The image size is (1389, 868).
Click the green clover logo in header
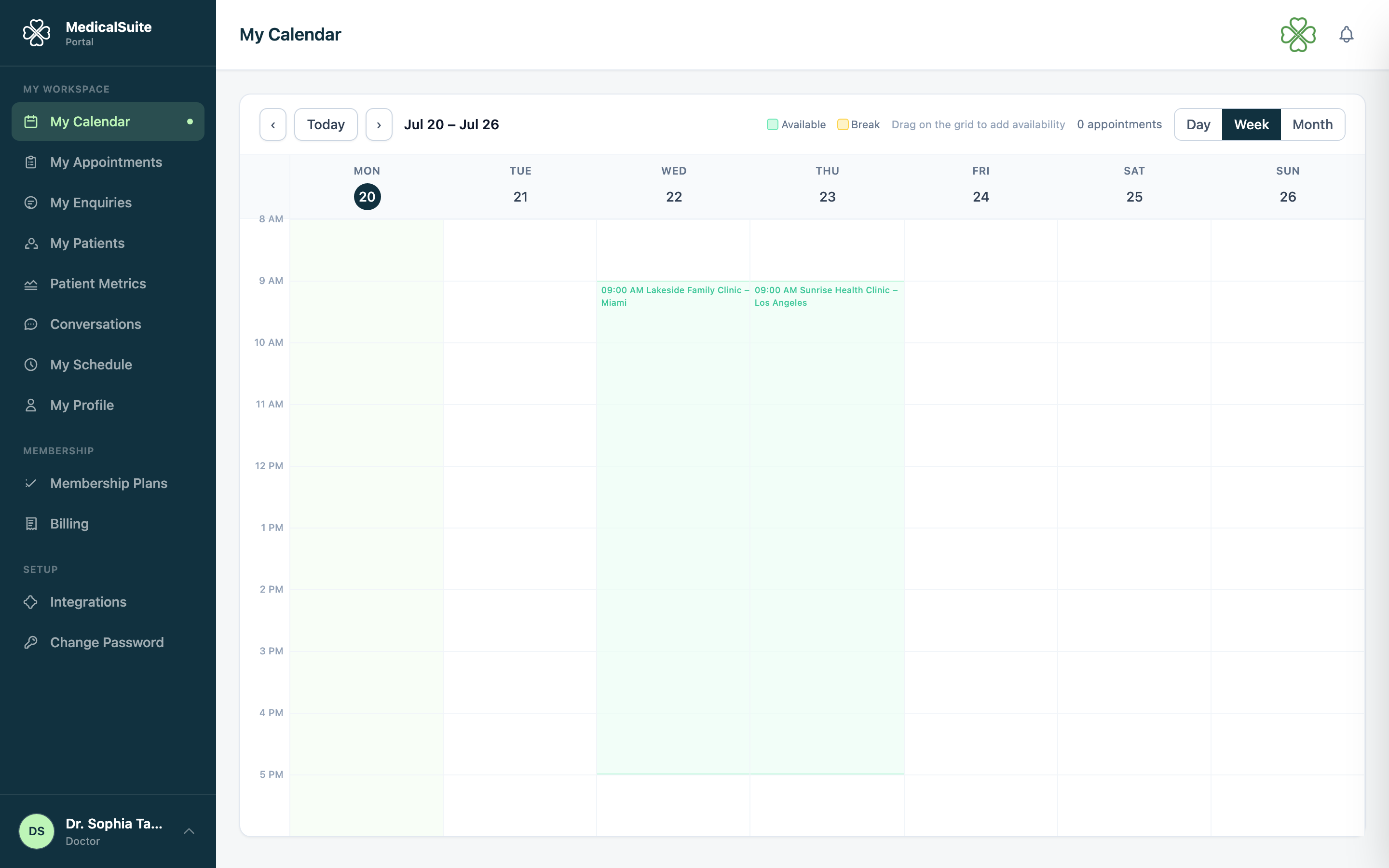pyautogui.click(x=1298, y=34)
